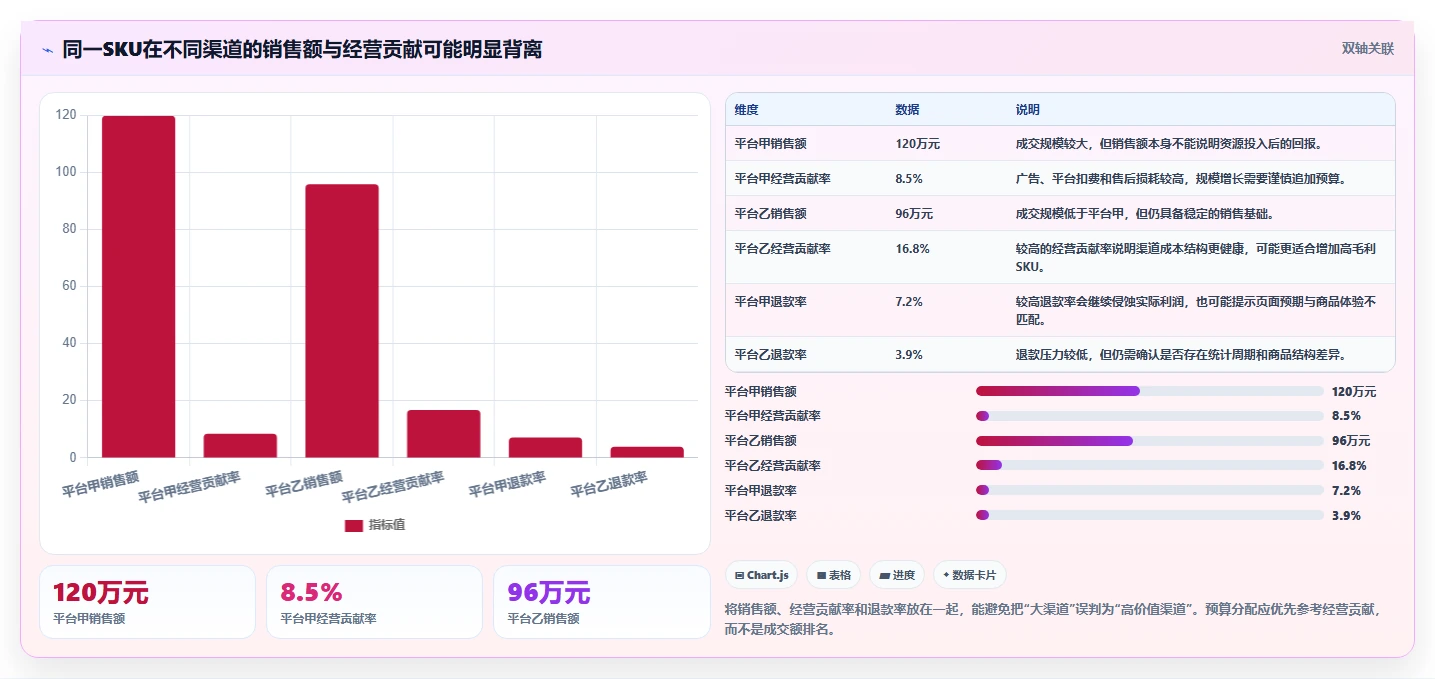Open the 120万元 平台甲销售额 stat card
This screenshot has width=1435, height=679.
[x=148, y=602]
